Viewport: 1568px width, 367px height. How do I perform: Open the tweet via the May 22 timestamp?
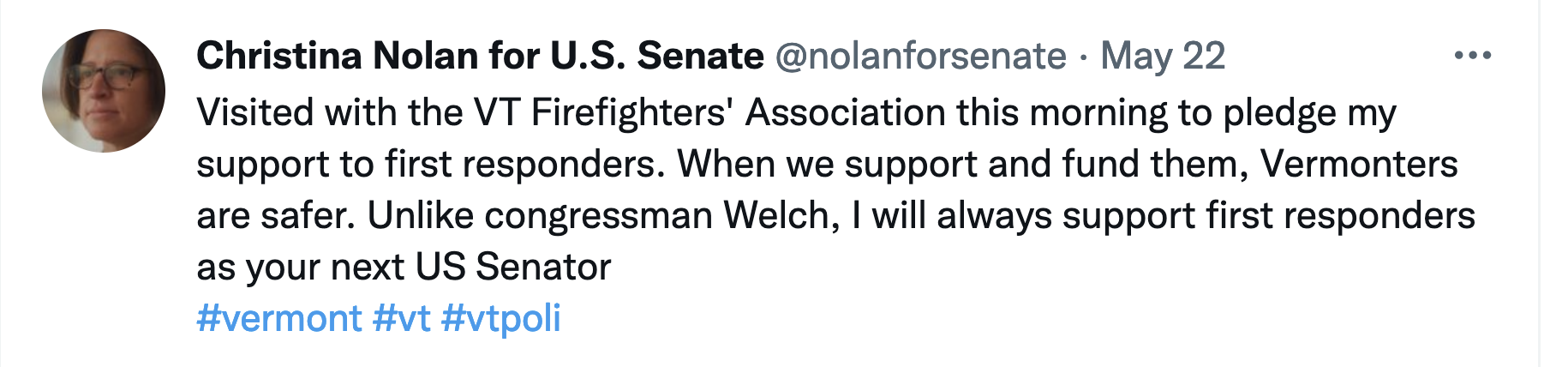tap(1163, 56)
